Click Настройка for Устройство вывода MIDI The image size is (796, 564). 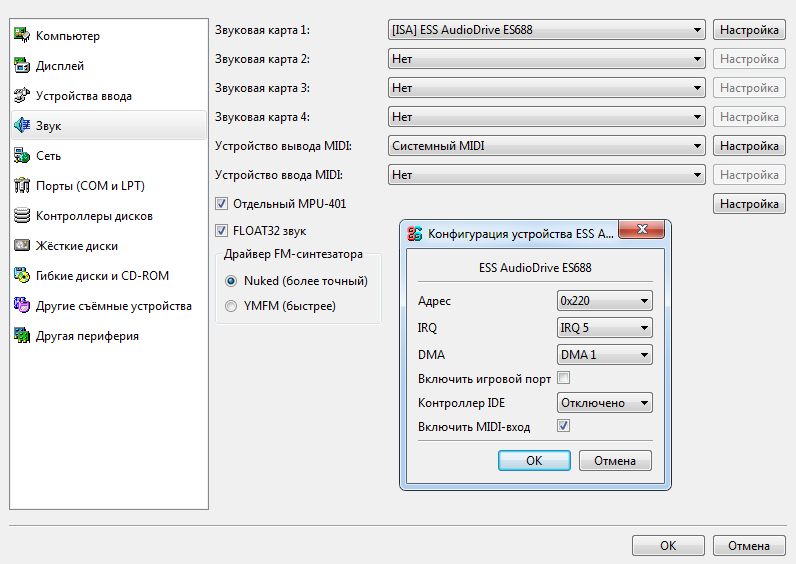point(749,146)
